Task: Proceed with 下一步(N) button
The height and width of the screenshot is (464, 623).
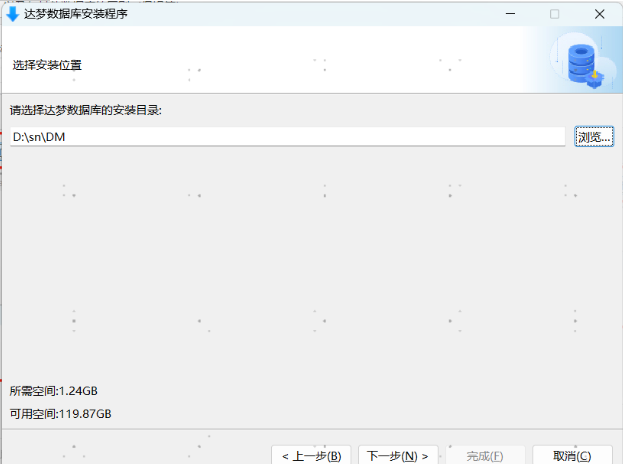Action: point(398,455)
